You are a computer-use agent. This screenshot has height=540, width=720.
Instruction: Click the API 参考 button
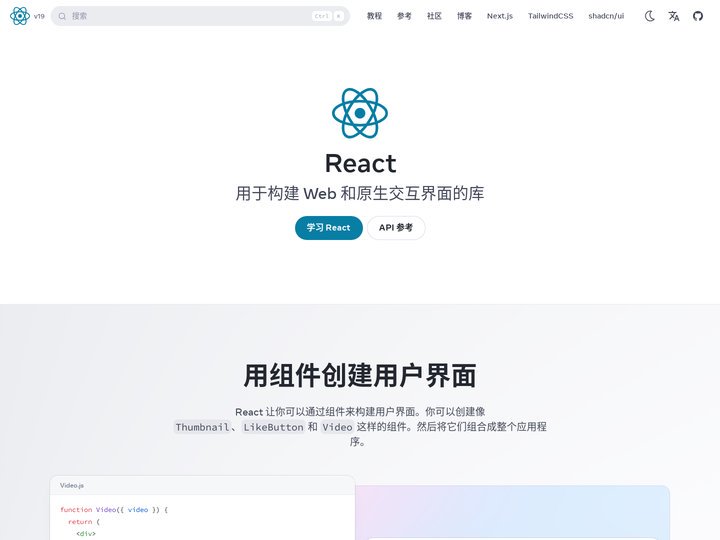coord(396,228)
